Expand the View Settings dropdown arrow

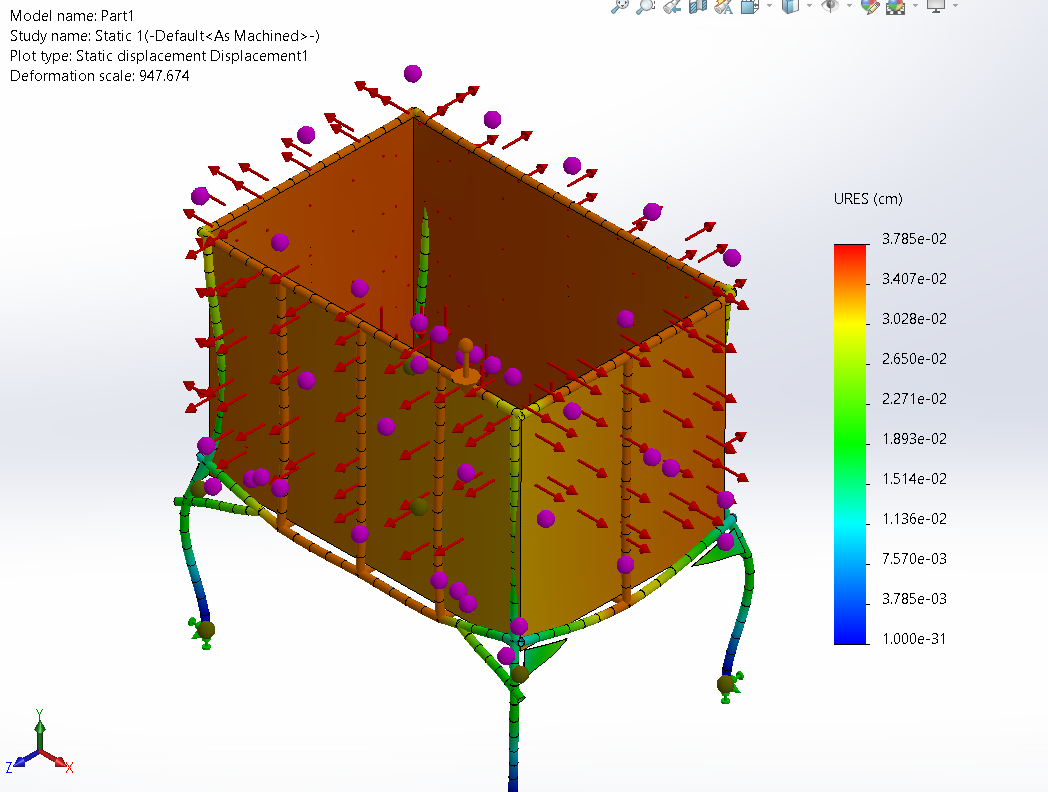tap(955, 5)
